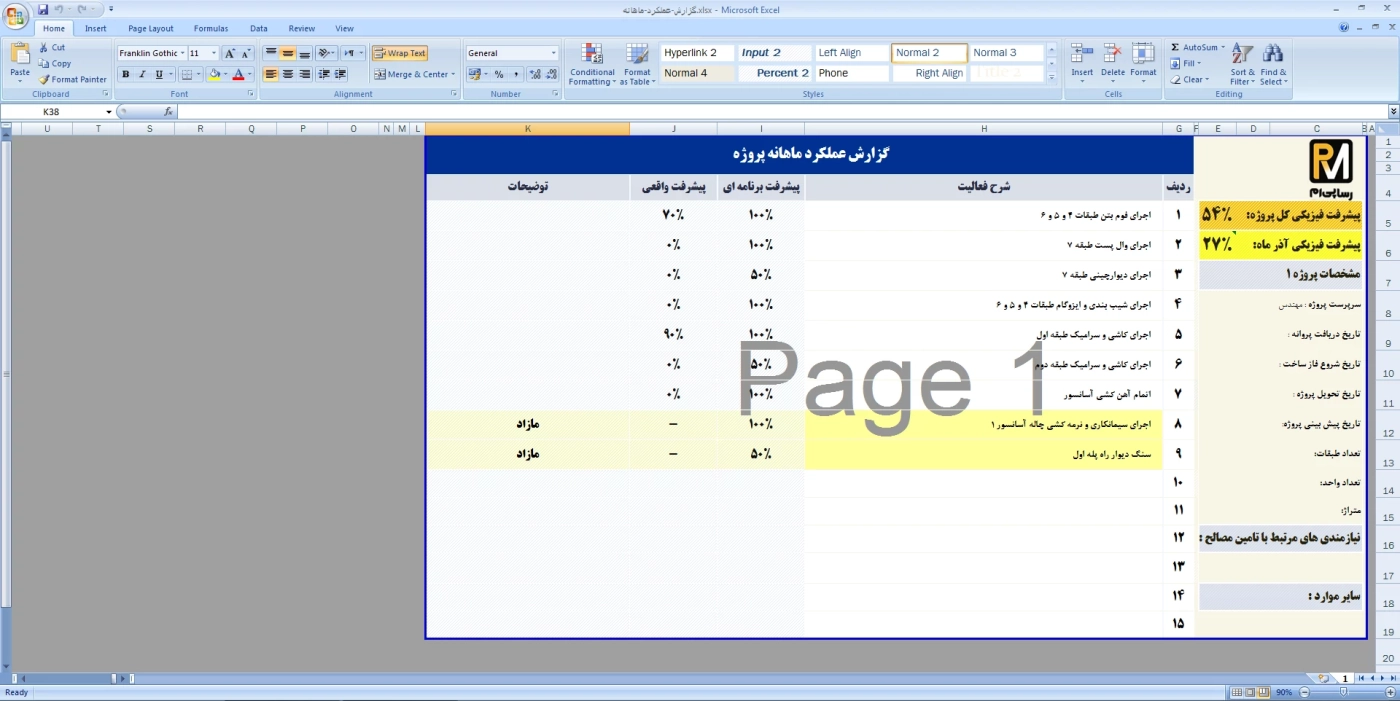This screenshot has width=1400, height=701.
Task: Click the Cut scissors button
Action: pyautogui.click(x=53, y=47)
